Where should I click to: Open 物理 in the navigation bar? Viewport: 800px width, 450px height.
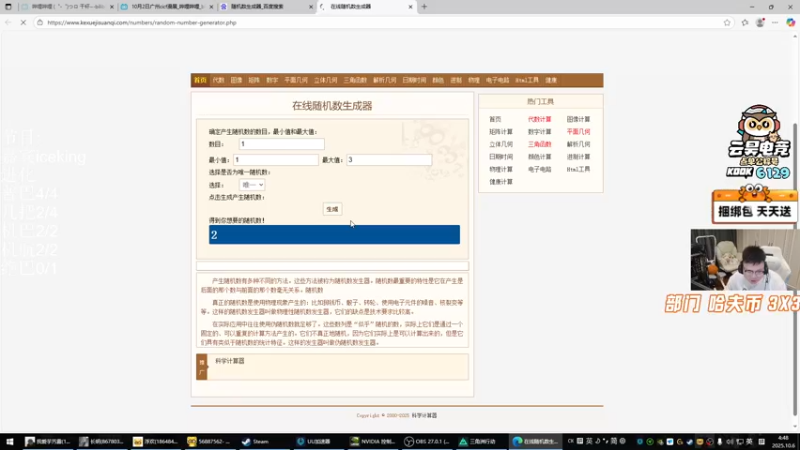coord(474,80)
